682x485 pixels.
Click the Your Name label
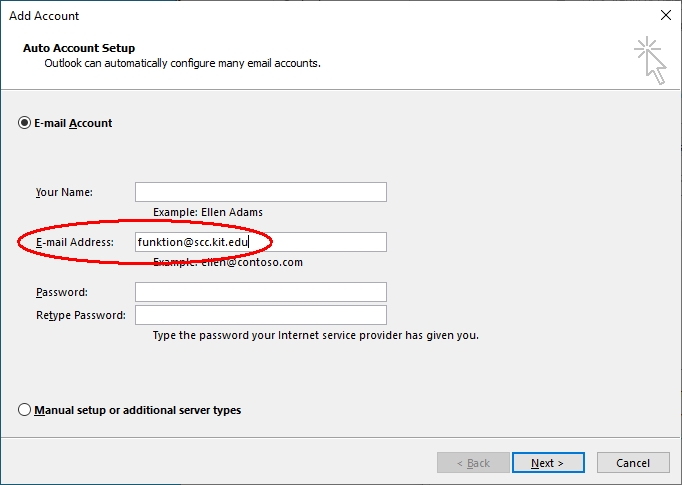click(64, 192)
